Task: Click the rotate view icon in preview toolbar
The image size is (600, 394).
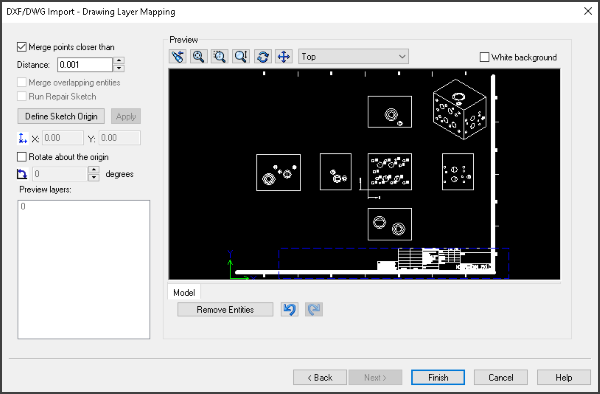Action: 262,57
